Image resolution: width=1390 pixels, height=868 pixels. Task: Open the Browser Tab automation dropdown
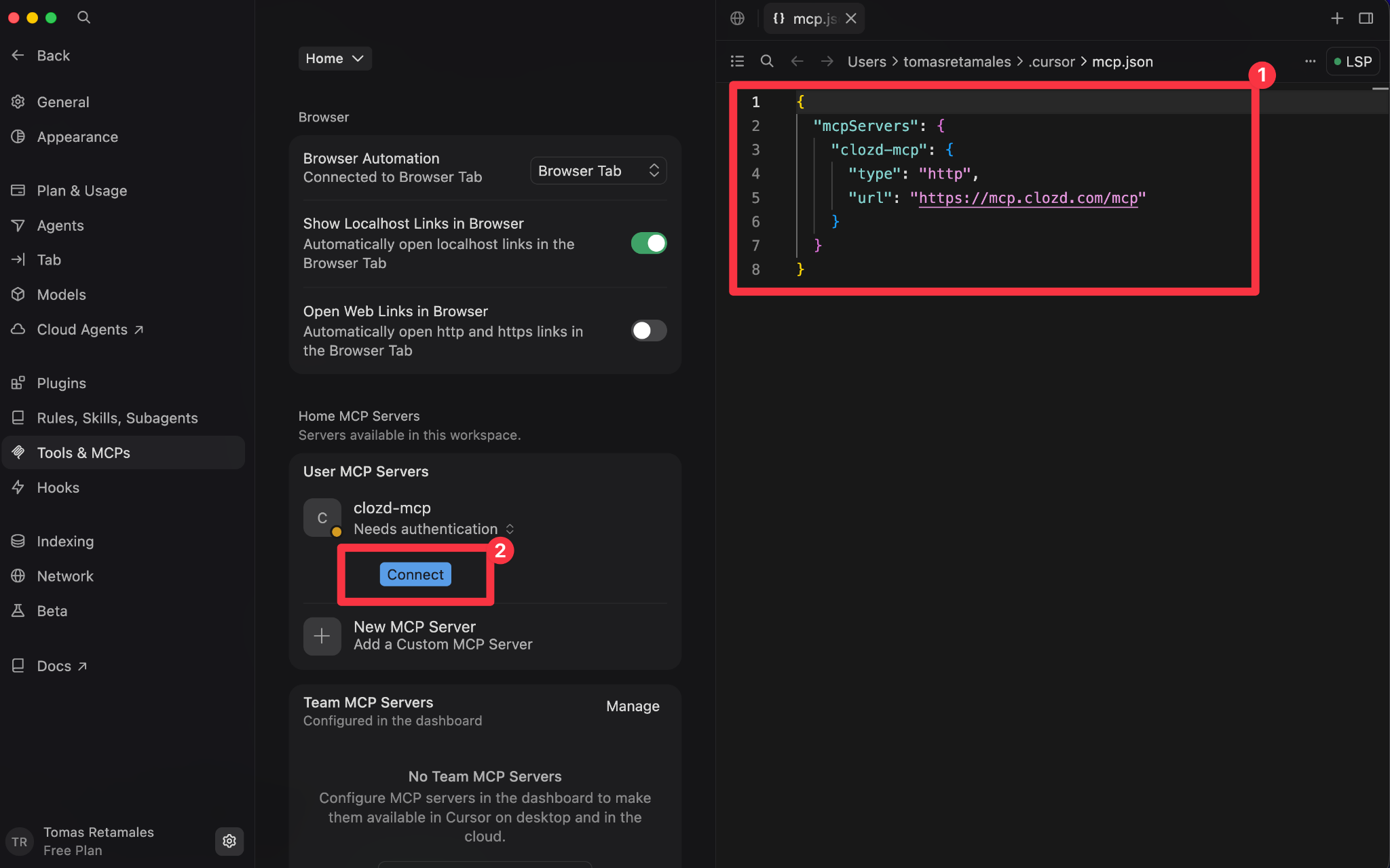(x=598, y=171)
